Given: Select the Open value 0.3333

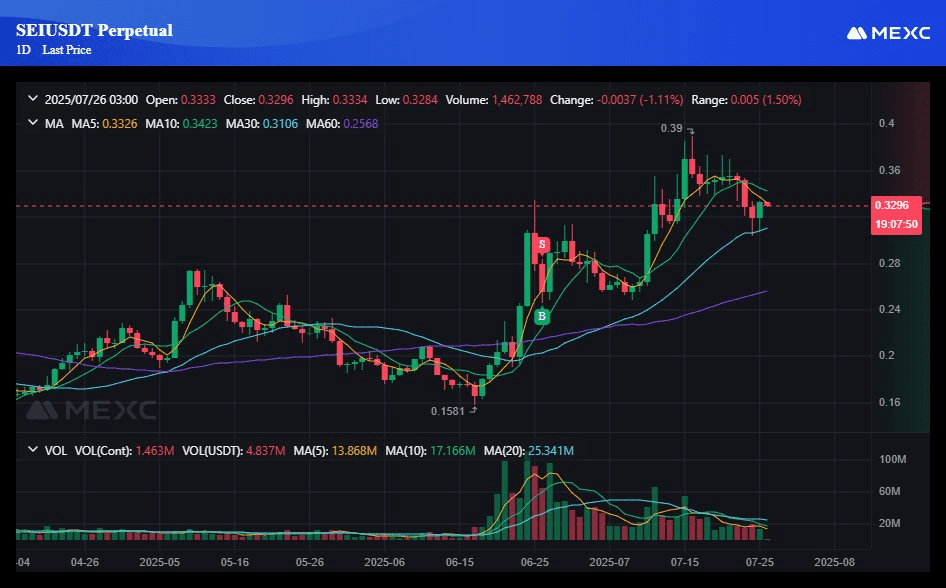Looking at the screenshot, I should tap(198, 100).
